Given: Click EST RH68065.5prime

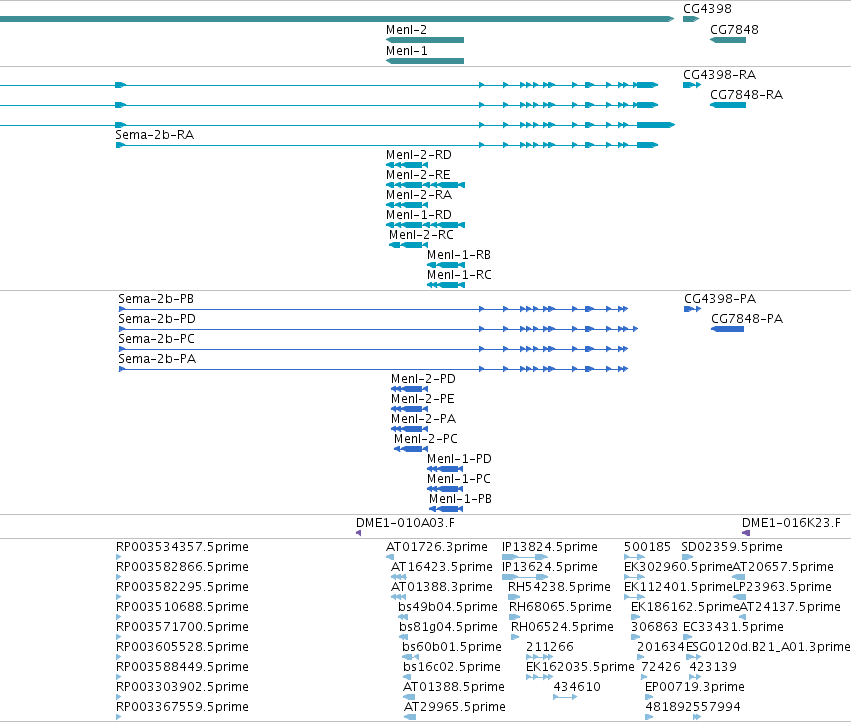Looking at the screenshot, I should click(515, 617).
